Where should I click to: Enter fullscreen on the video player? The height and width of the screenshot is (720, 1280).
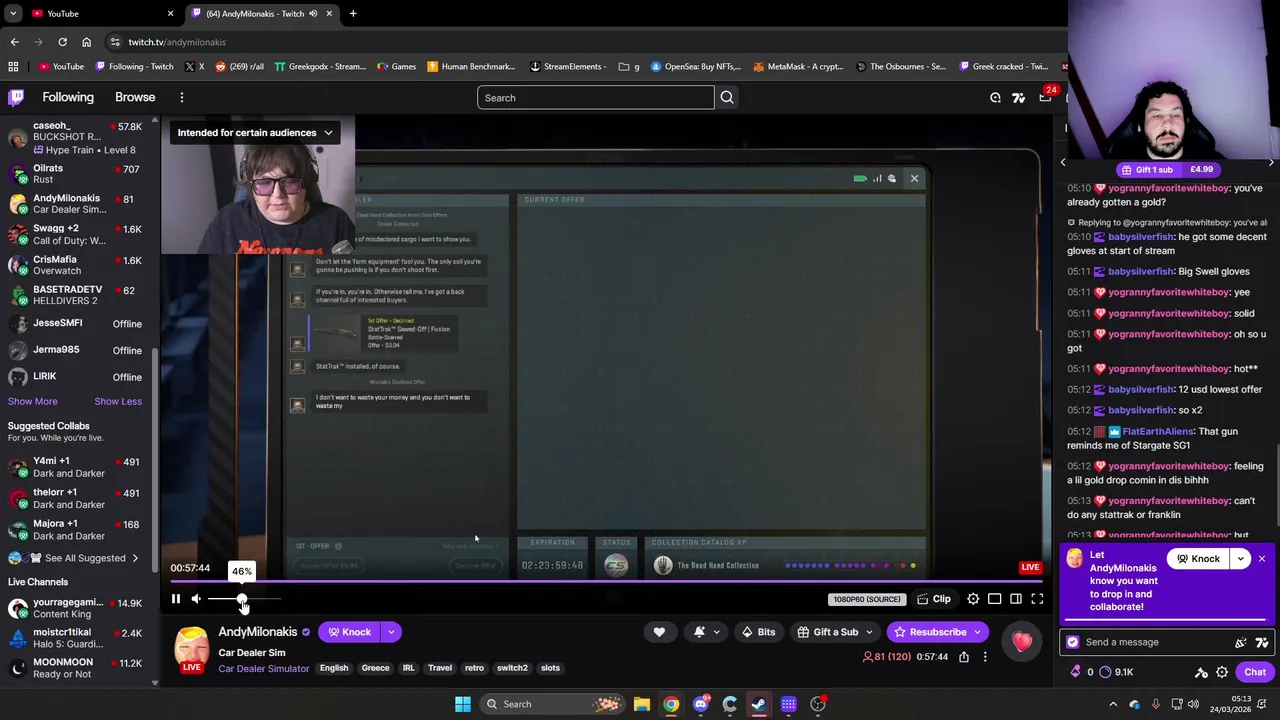tap(1037, 599)
